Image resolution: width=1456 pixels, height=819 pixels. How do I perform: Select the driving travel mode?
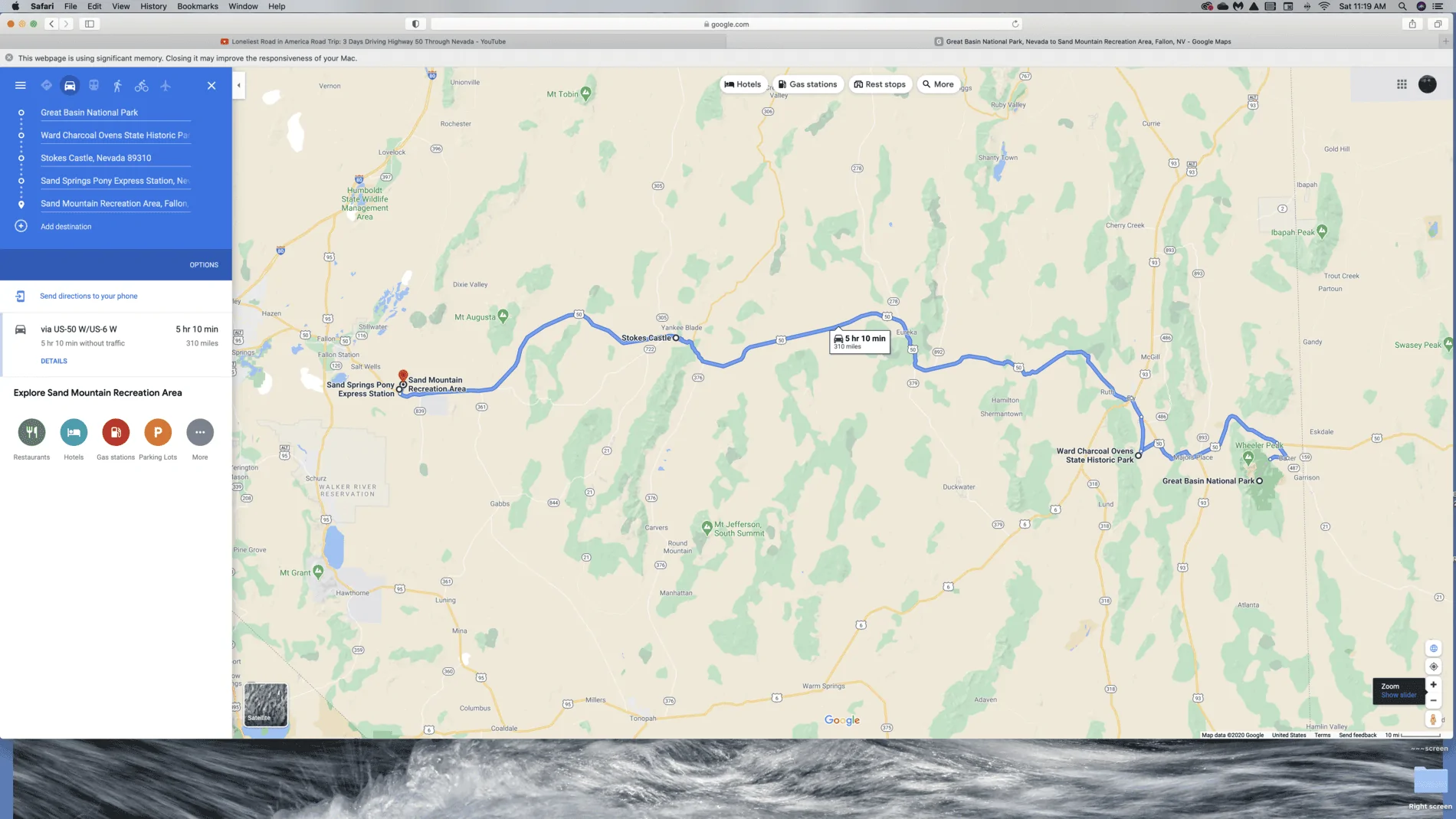70,86
